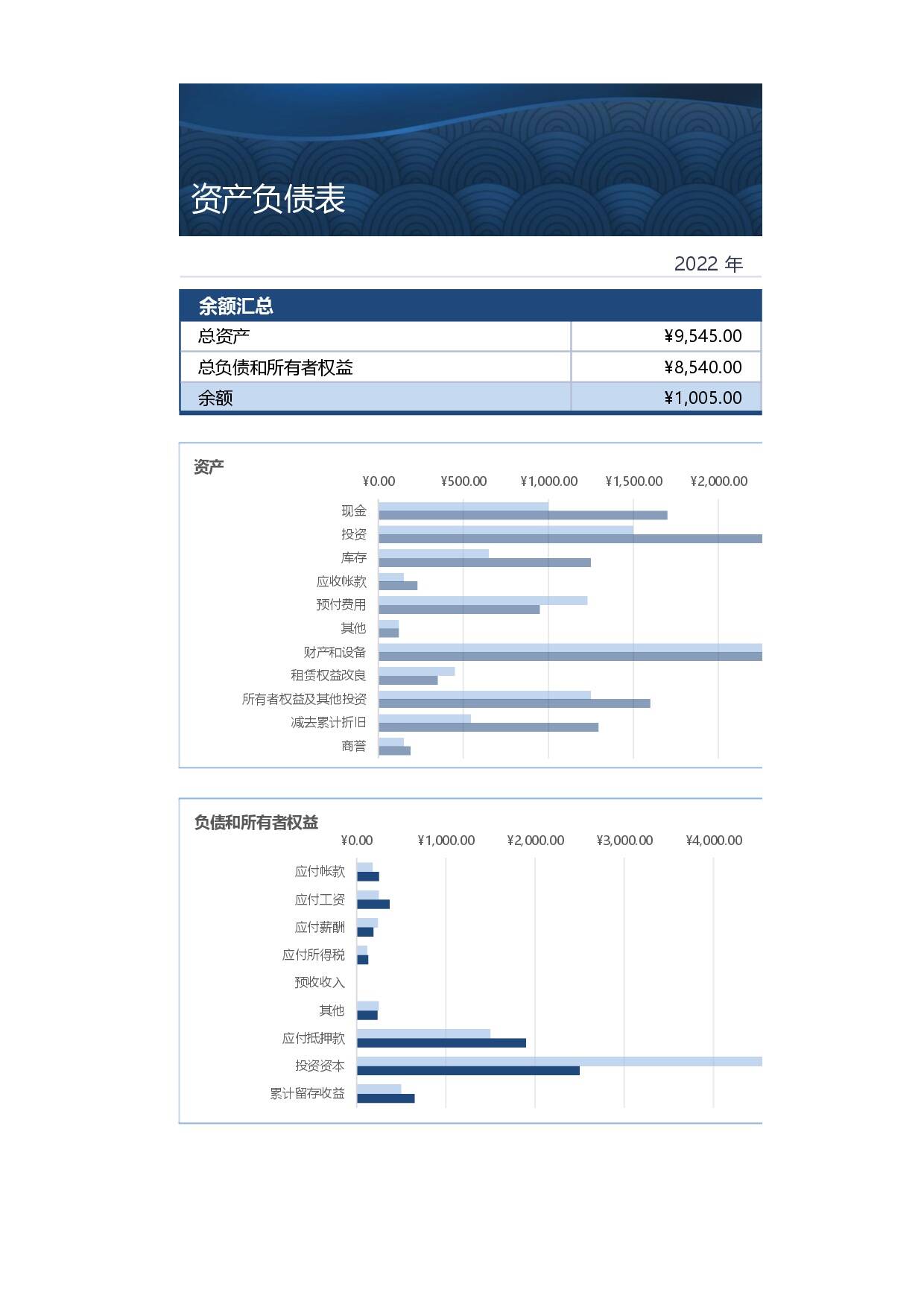The height and width of the screenshot is (1307, 924).
Task: Select the 总资产 row label
Action: pos(224,336)
